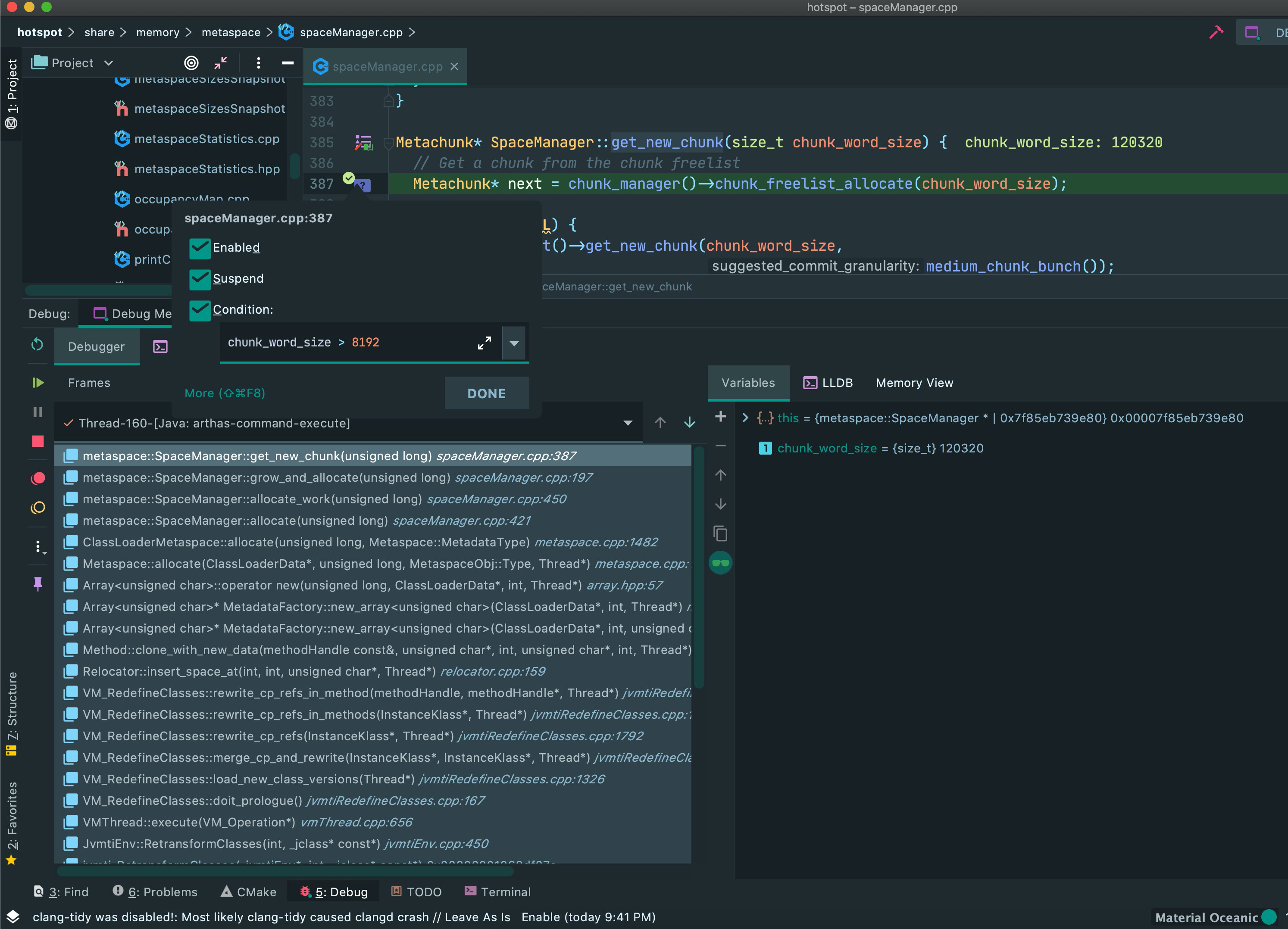The height and width of the screenshot is (929, 1288).
Task: Open metaspaceStatistics.hpp in project tree
Action: pos(197,168)
